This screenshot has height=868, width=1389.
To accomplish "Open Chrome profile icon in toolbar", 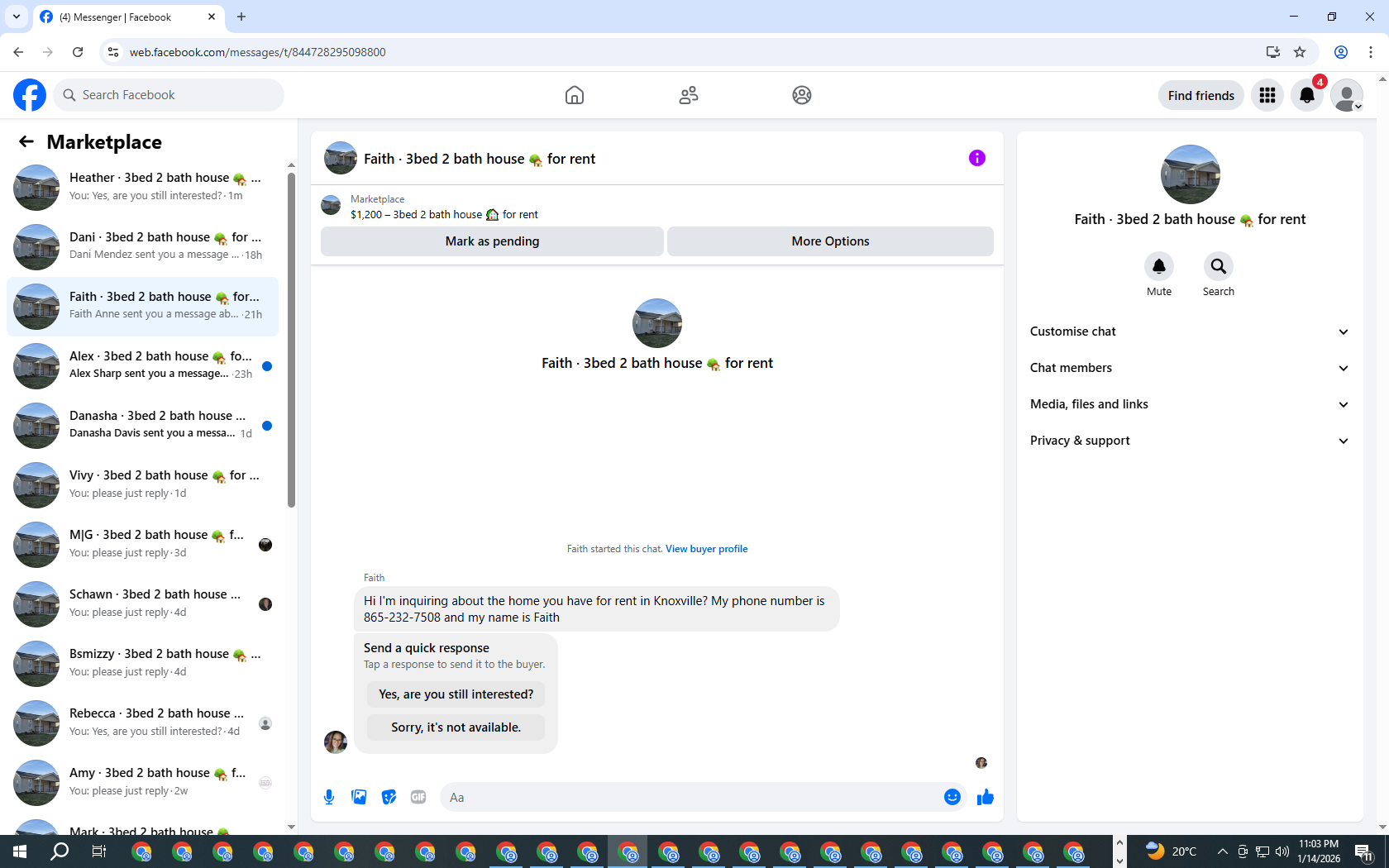I will [x=1341, y=52].
